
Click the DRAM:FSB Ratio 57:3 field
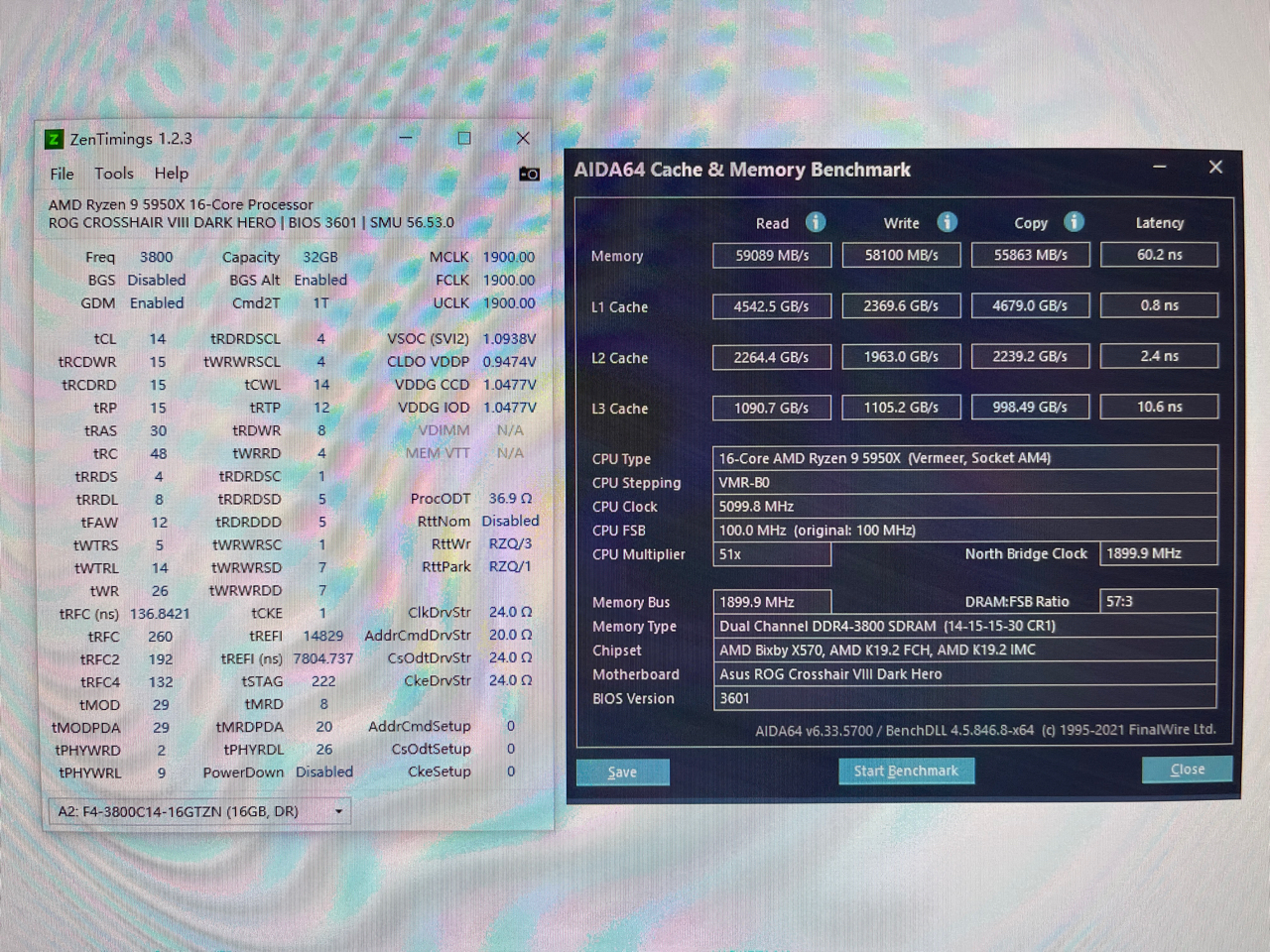point(1159,601)
